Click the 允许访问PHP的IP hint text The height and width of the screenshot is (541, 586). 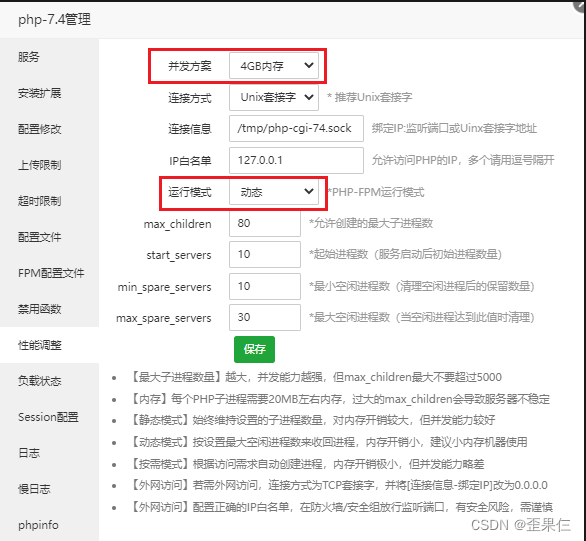[463, 160]
